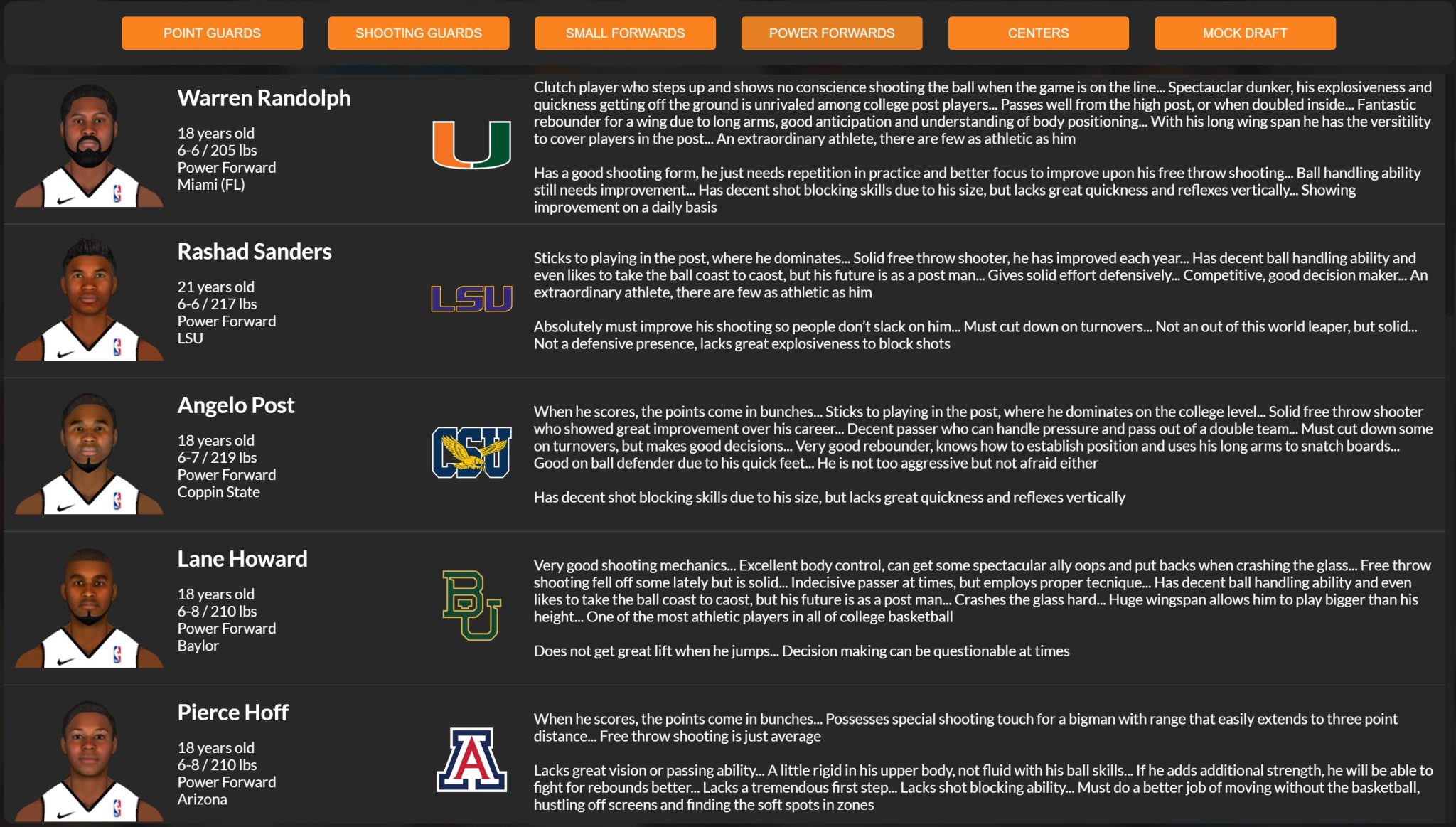Screen dimensions: 1456x827
Task: Select the Small Forwards tab
Action: pos(625,33)
